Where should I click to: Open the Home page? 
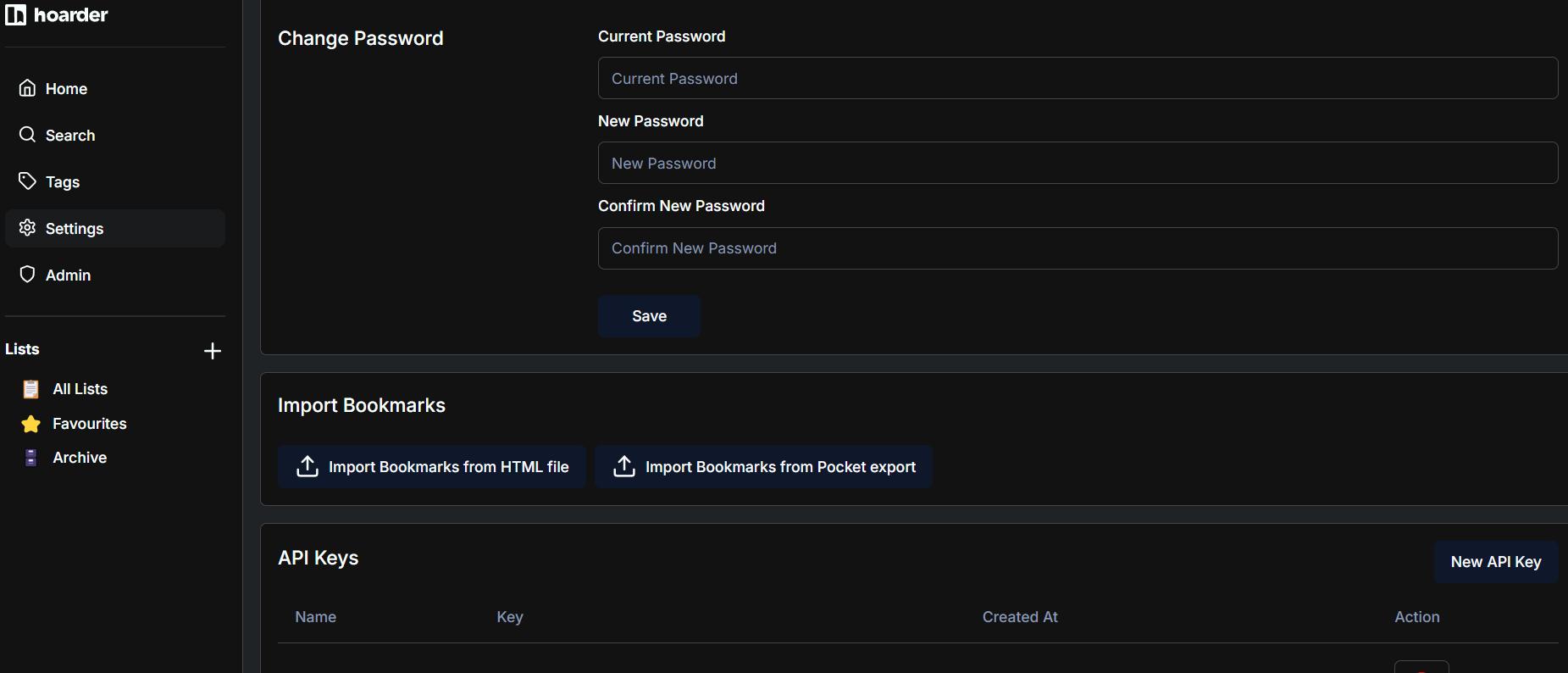pos(66,89)
